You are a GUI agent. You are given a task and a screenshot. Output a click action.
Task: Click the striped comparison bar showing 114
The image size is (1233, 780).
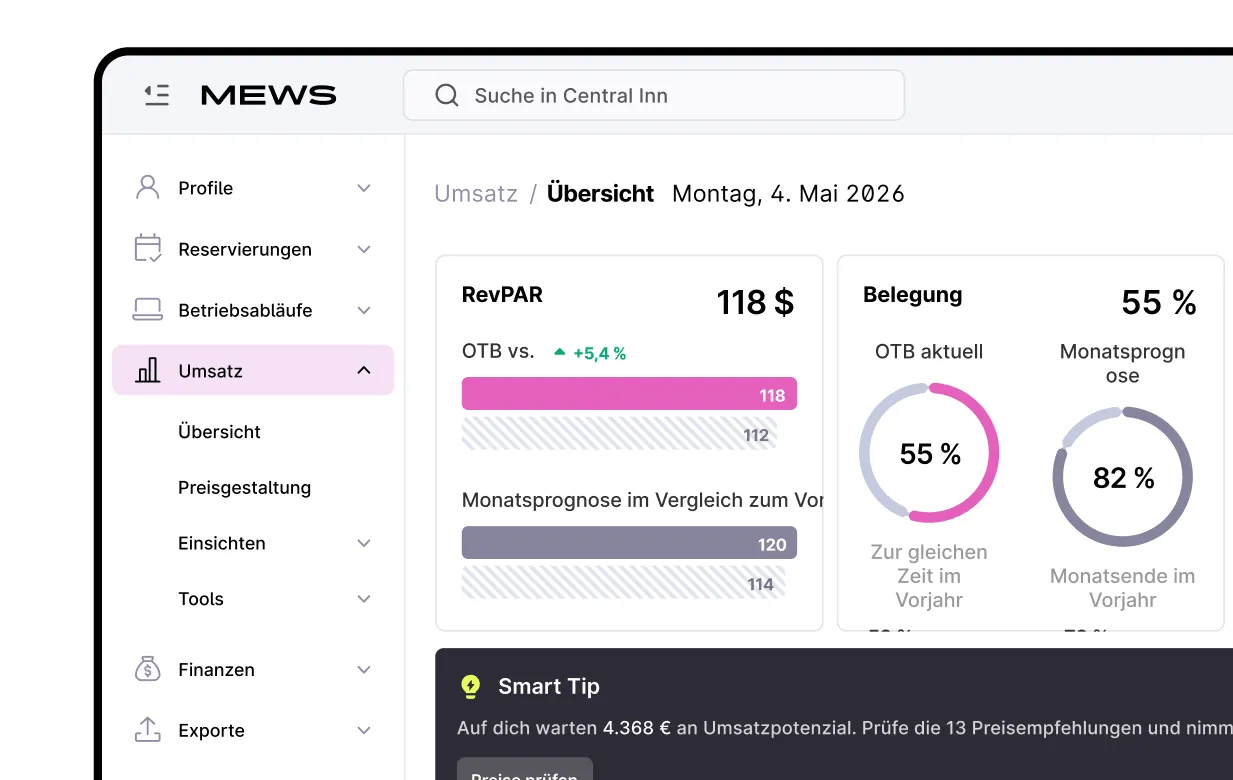click(x=623, y=583)
